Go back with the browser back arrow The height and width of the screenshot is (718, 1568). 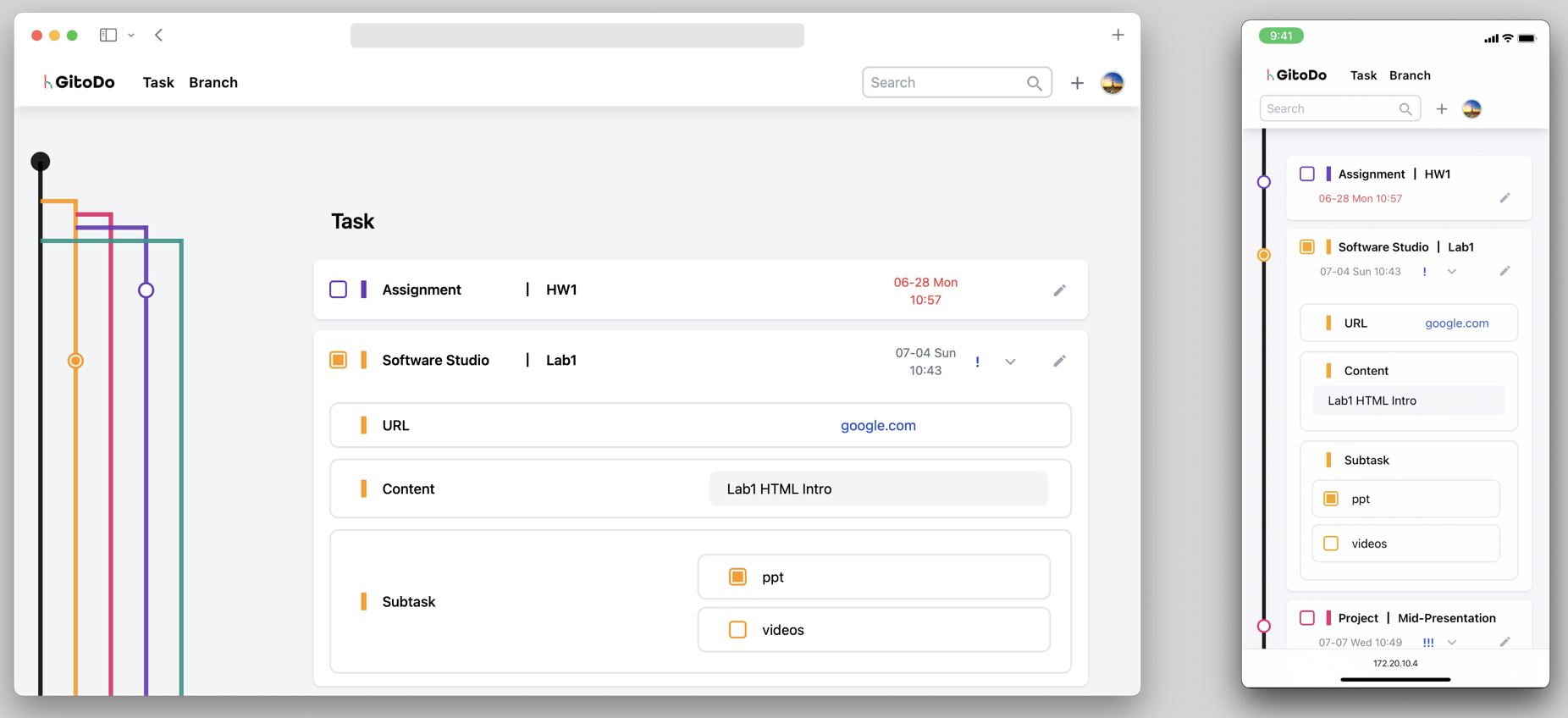[x=159, y=35]
